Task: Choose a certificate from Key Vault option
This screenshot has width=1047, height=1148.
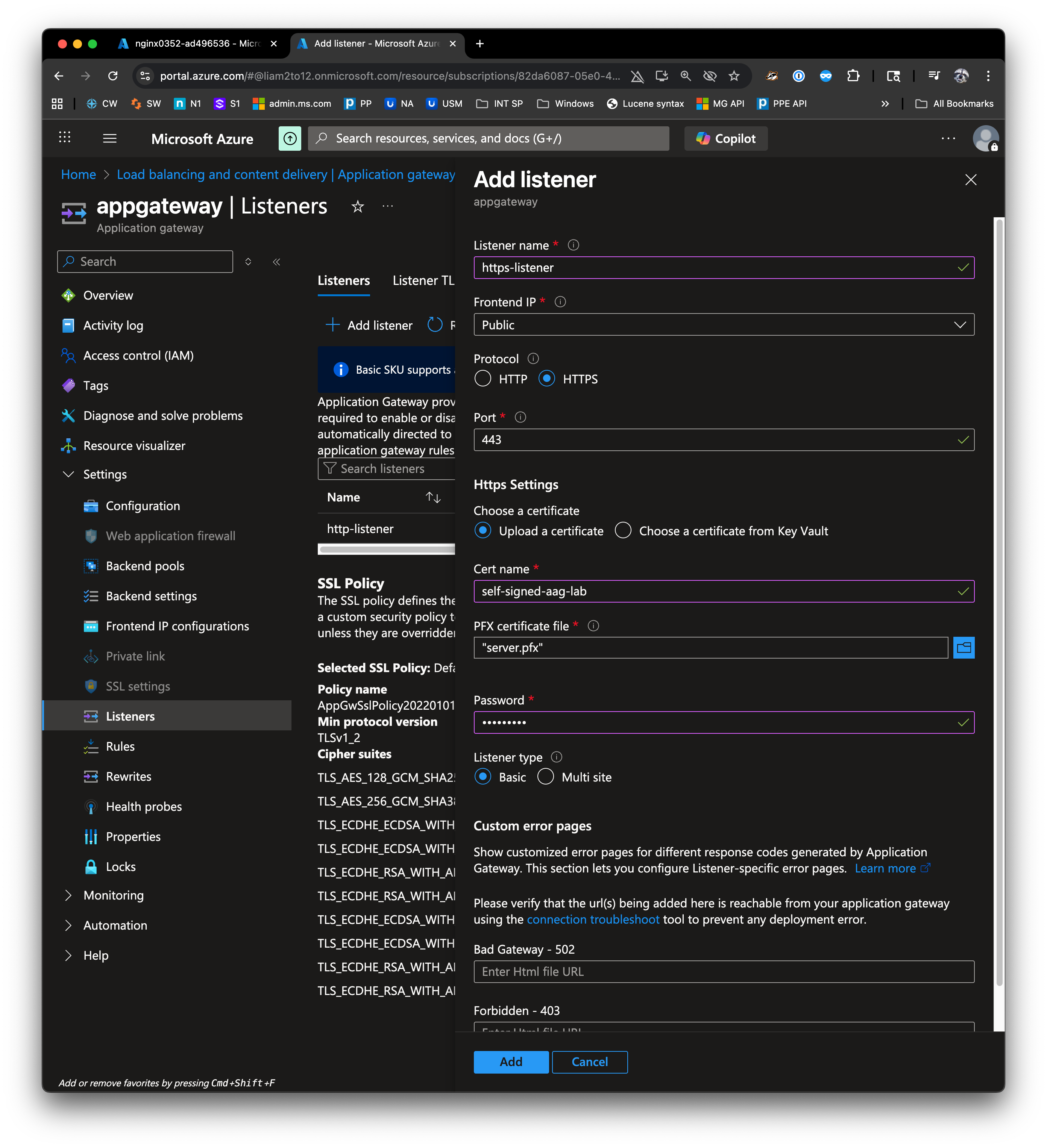Action: [x=623, y=531]
